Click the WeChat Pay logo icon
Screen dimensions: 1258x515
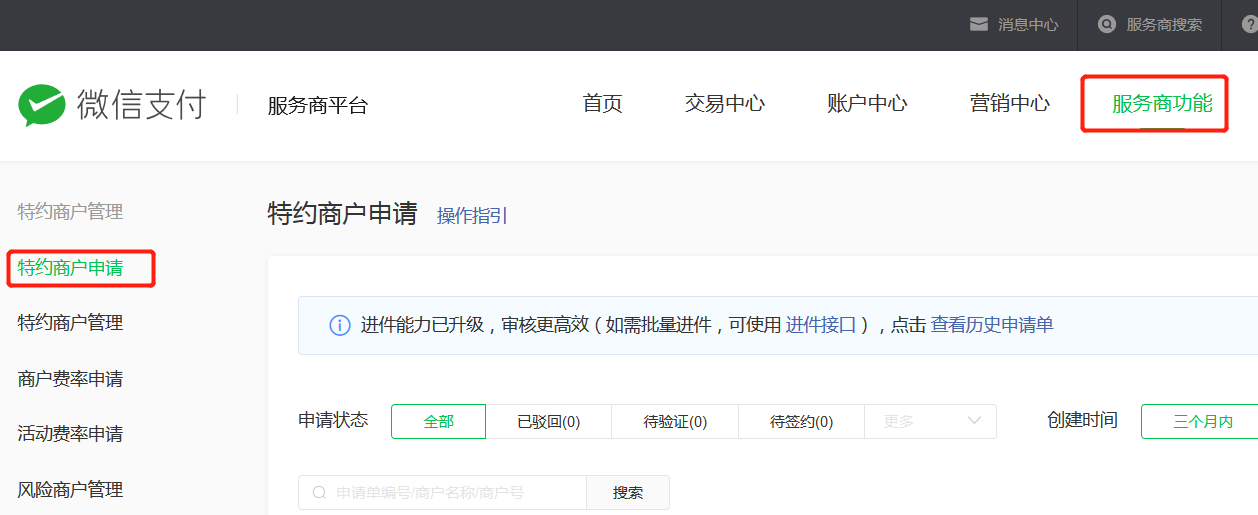tap(42, 105)
